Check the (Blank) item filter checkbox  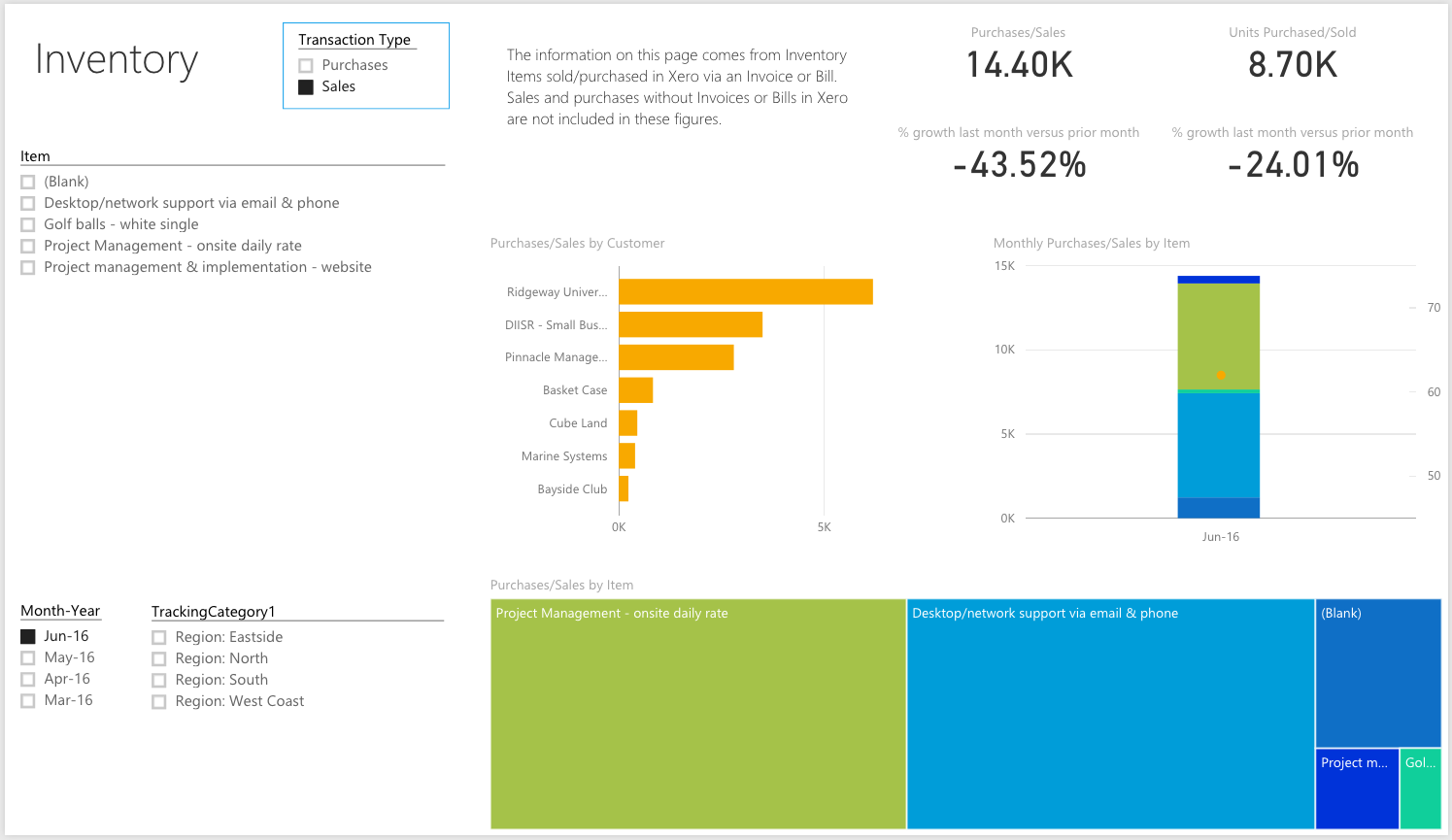point(28,182)
